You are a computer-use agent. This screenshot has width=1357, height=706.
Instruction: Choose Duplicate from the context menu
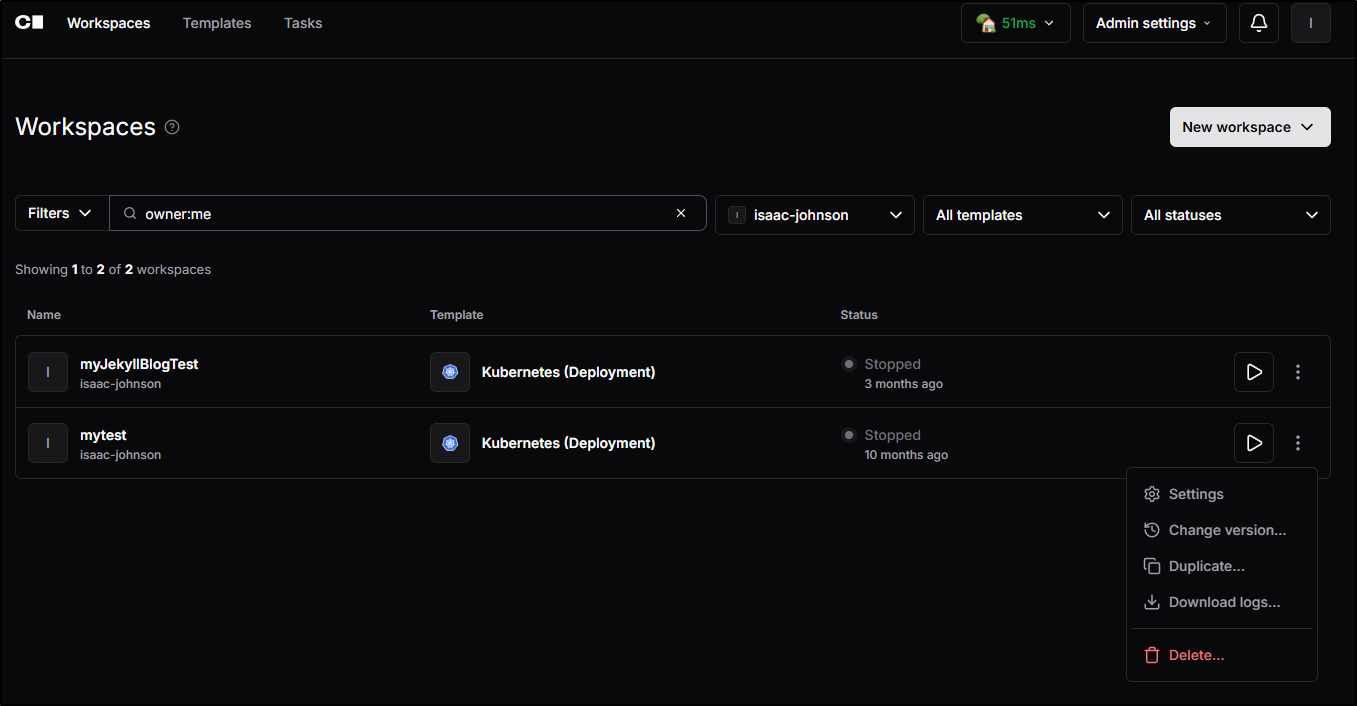click(1206, 566)
